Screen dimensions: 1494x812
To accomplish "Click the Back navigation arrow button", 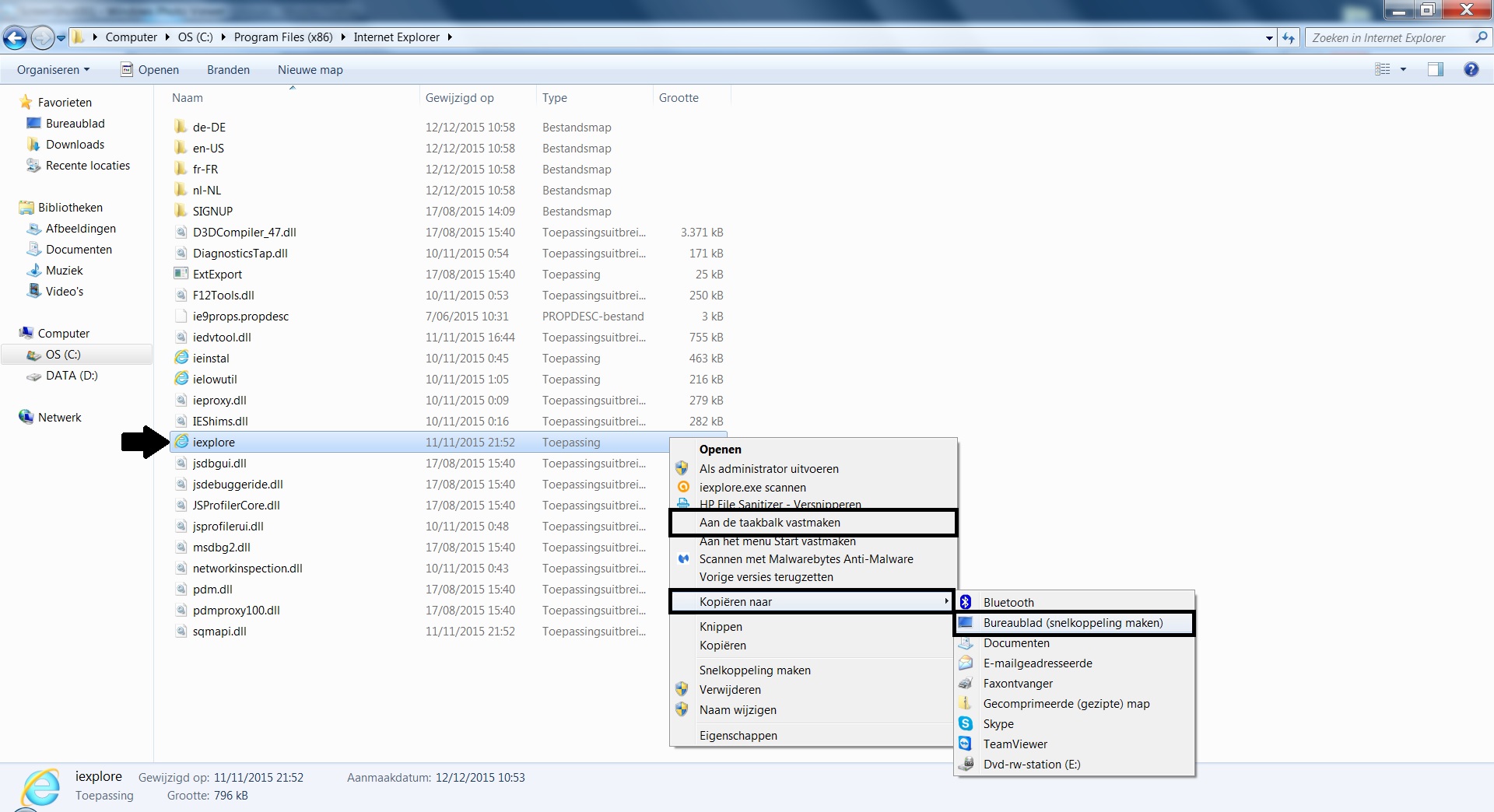I will 16,37.
